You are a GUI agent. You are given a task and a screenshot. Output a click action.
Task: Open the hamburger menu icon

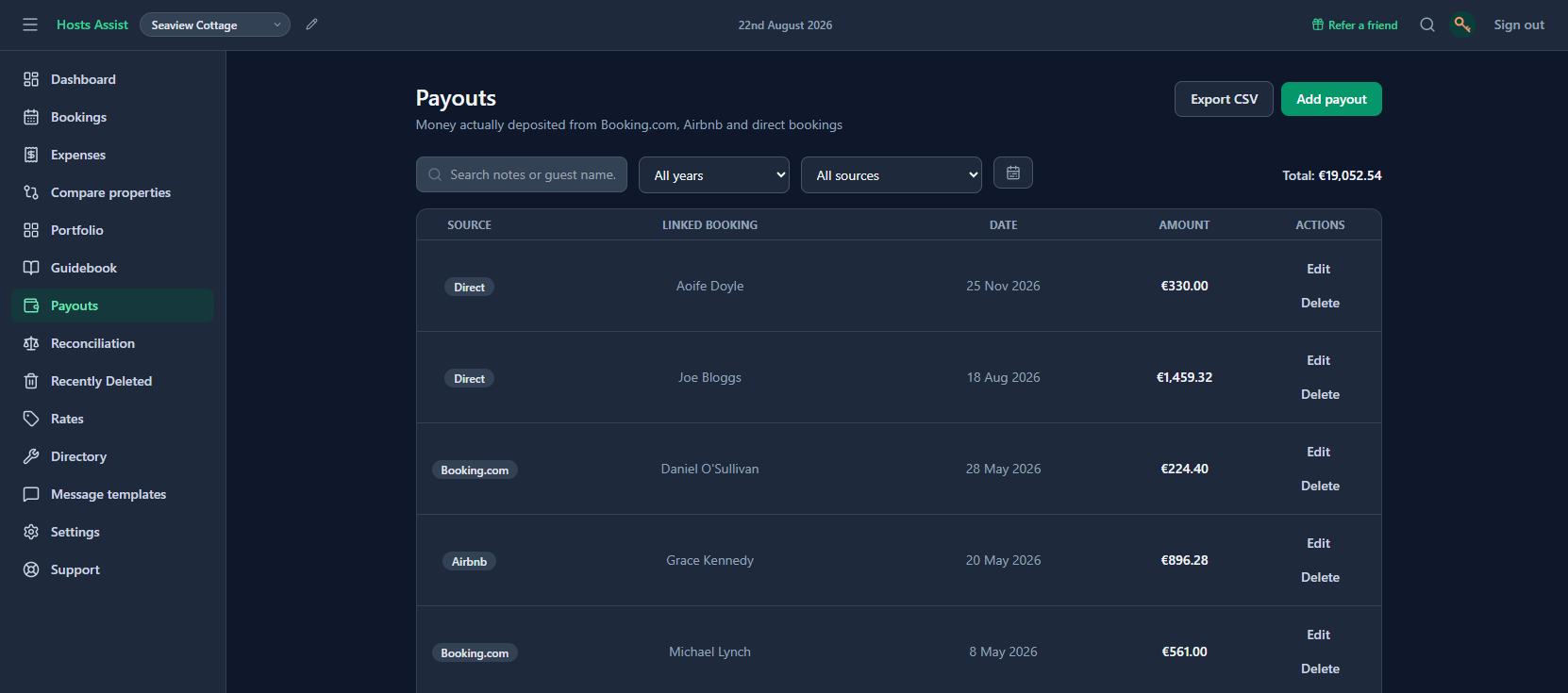[30, 25]
